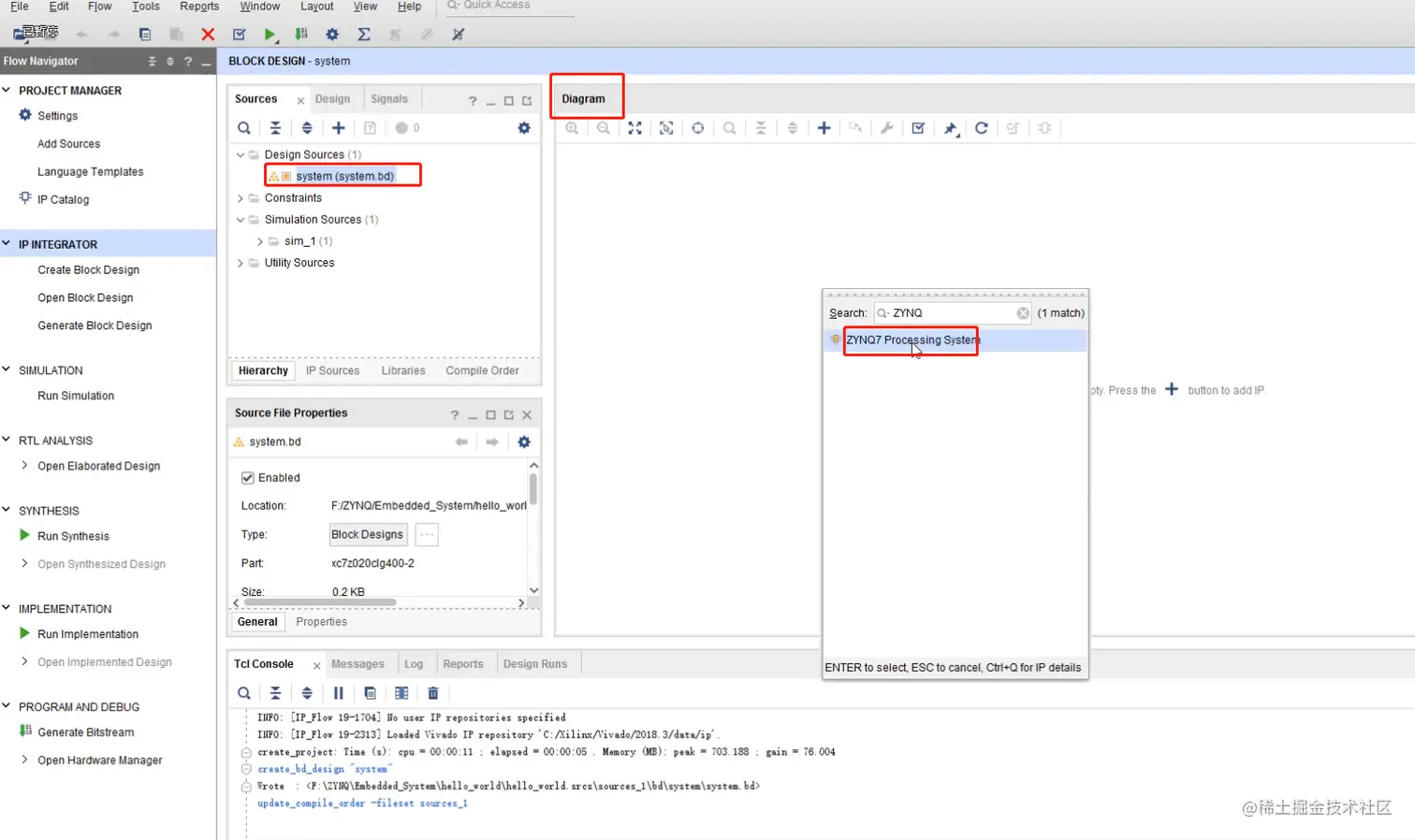Click Generate Bitstream in Flow Navigator
Screen dimensions: 1415x840
tap(85, 732)
